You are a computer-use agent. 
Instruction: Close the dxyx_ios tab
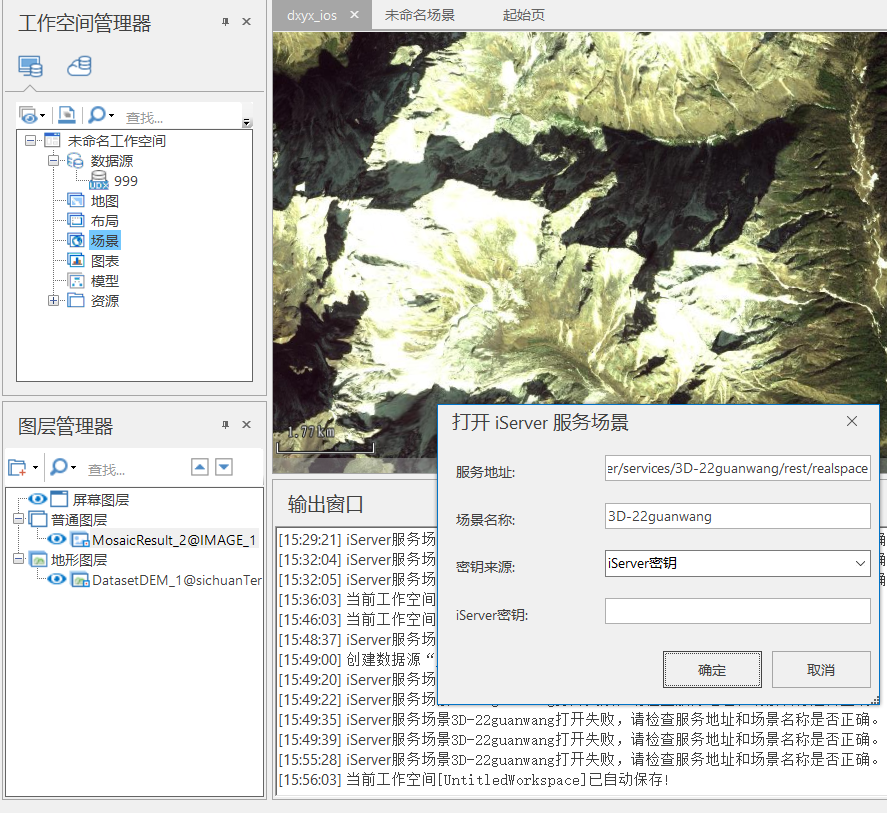pos(354,15)
